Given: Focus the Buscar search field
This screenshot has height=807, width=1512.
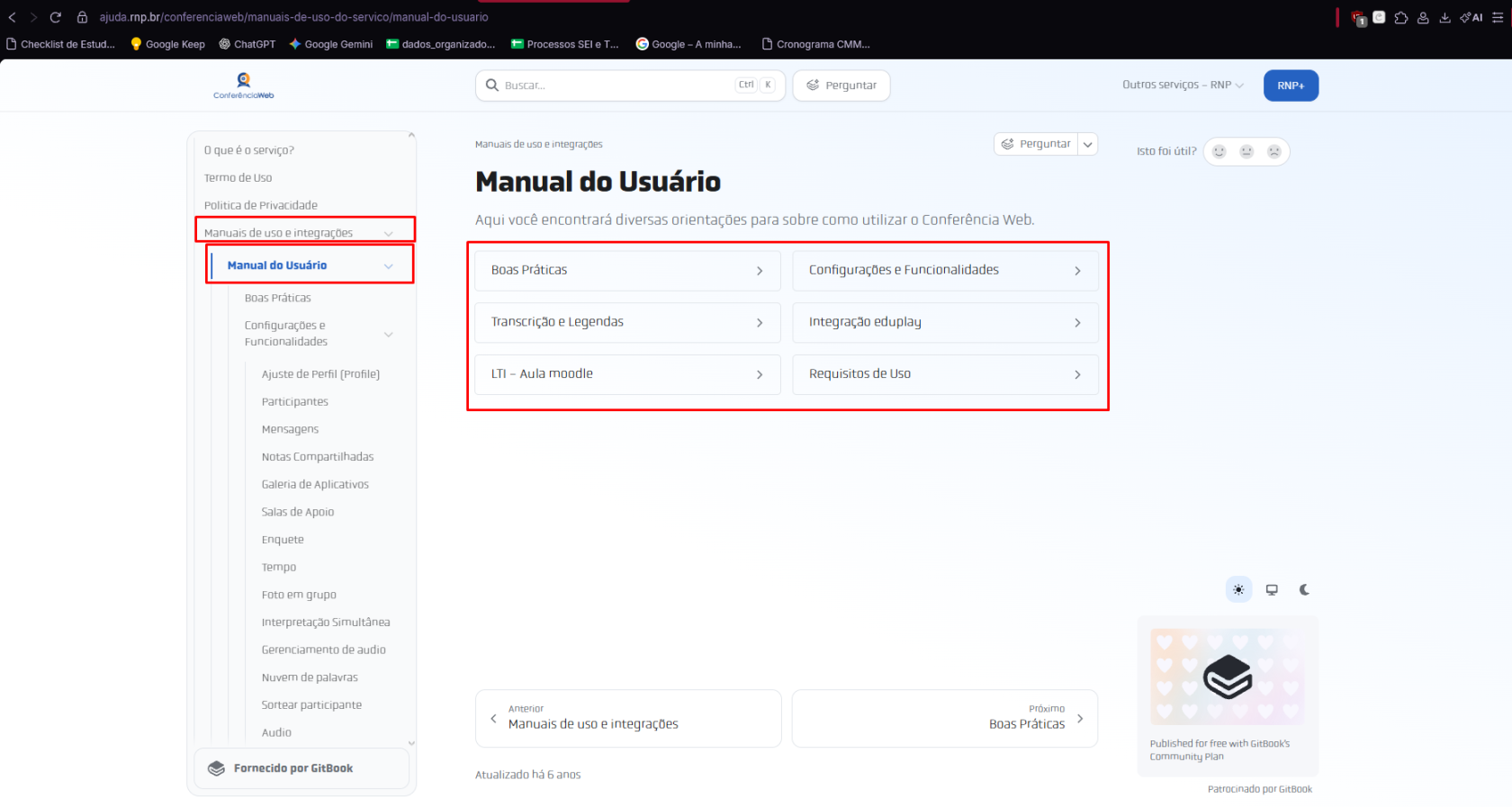Looking at the screenshot, I should point(630,85).
